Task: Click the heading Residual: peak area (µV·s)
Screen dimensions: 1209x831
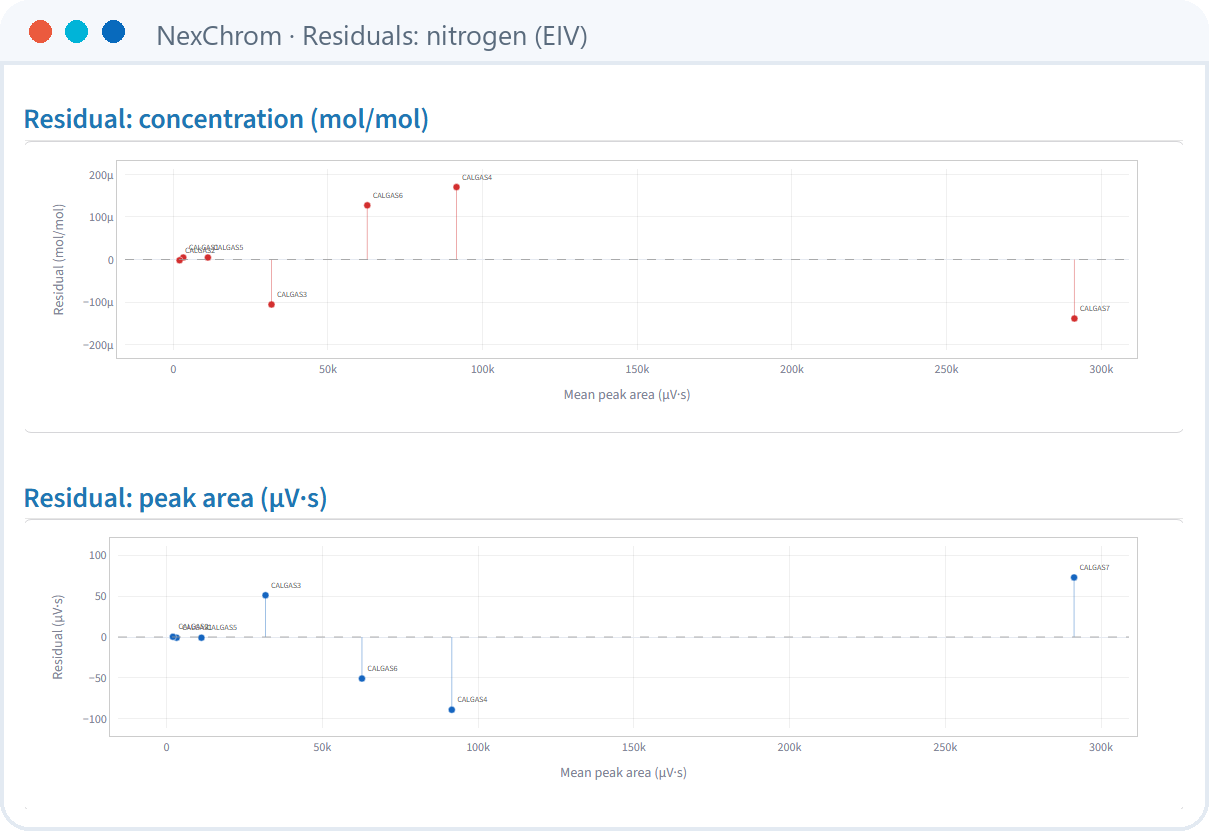Action: [x=175, y=497]
